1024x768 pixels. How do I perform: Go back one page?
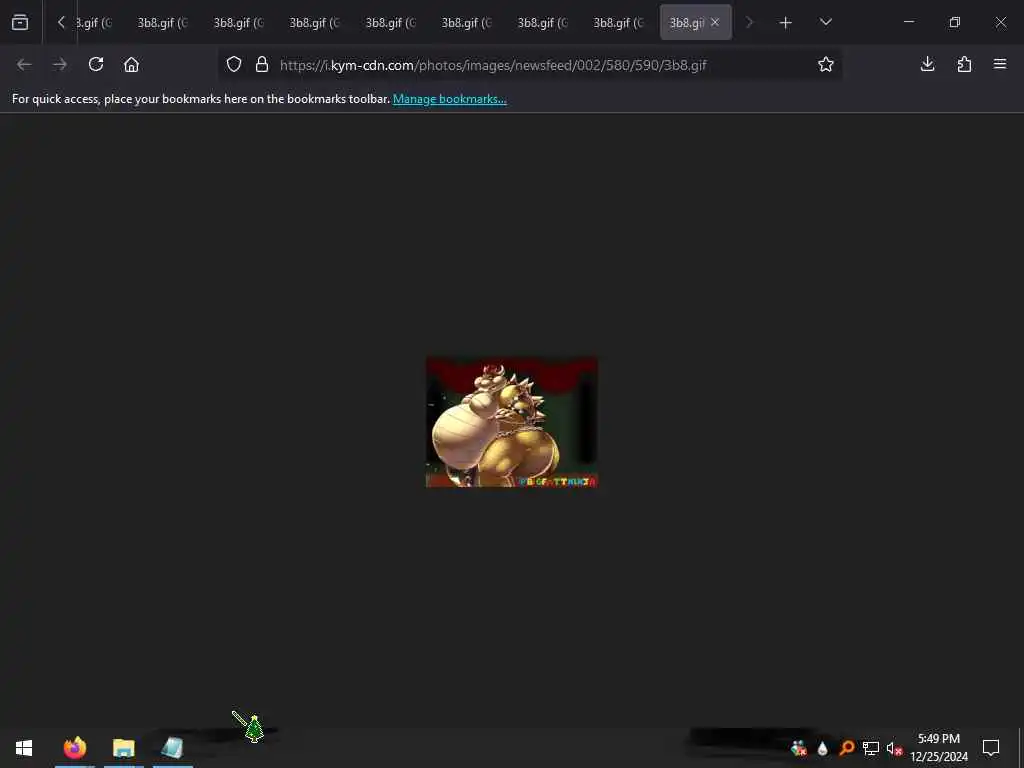(x=24, y=65)
